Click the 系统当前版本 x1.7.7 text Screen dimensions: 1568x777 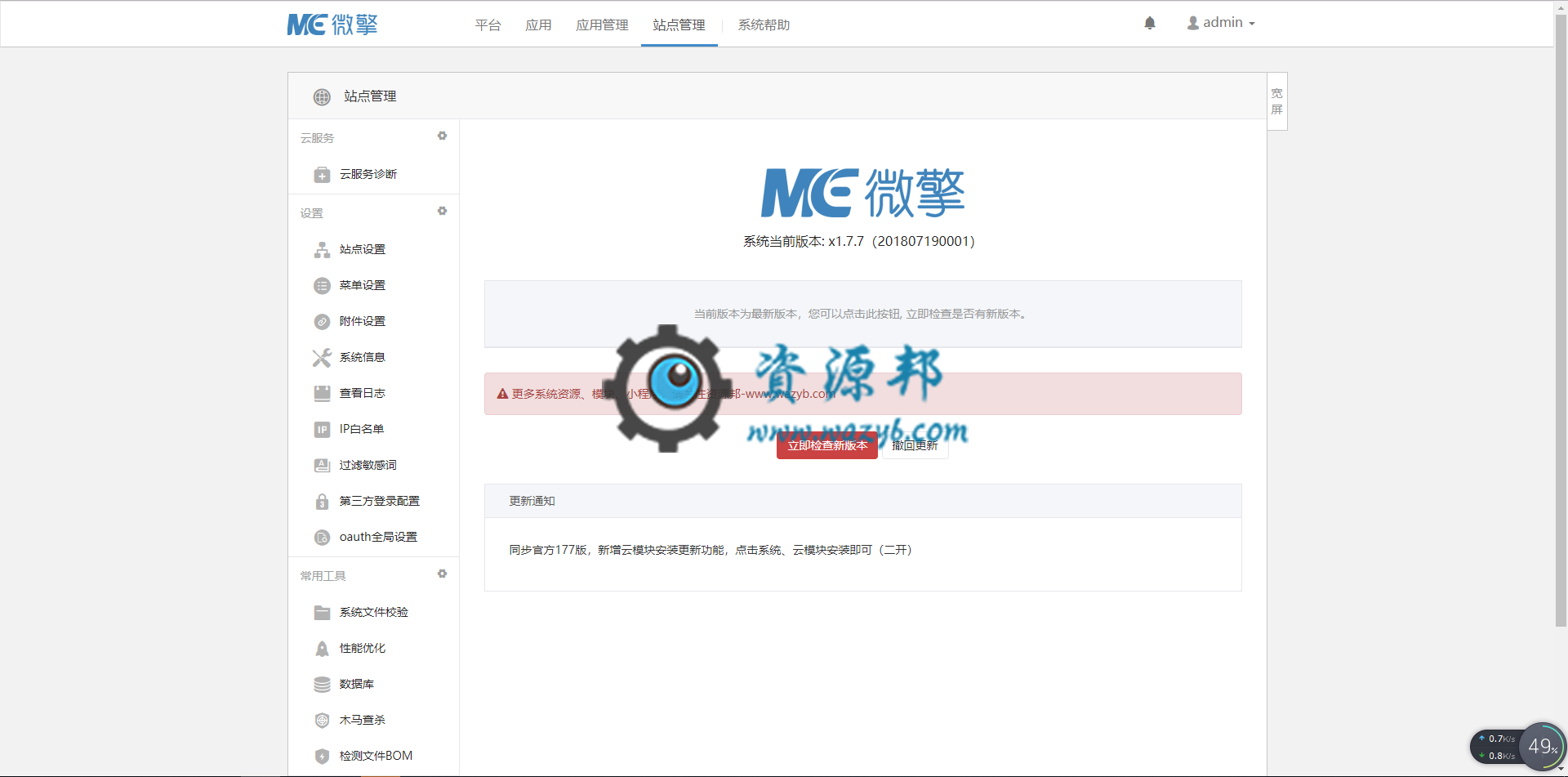(858, 242)
